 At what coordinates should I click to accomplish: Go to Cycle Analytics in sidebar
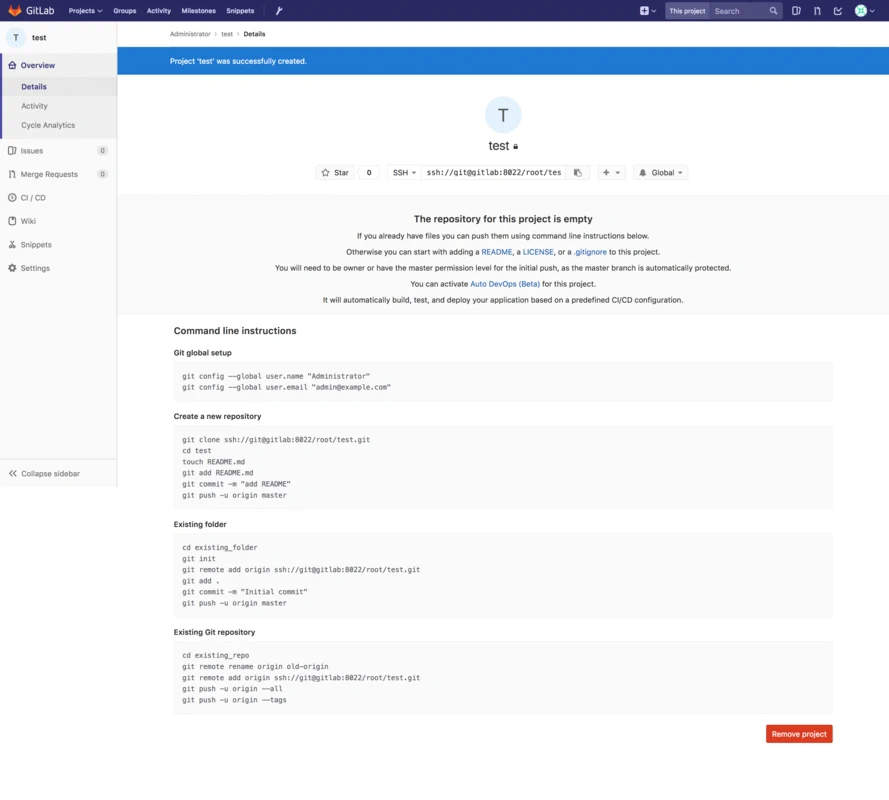[48, 126]
